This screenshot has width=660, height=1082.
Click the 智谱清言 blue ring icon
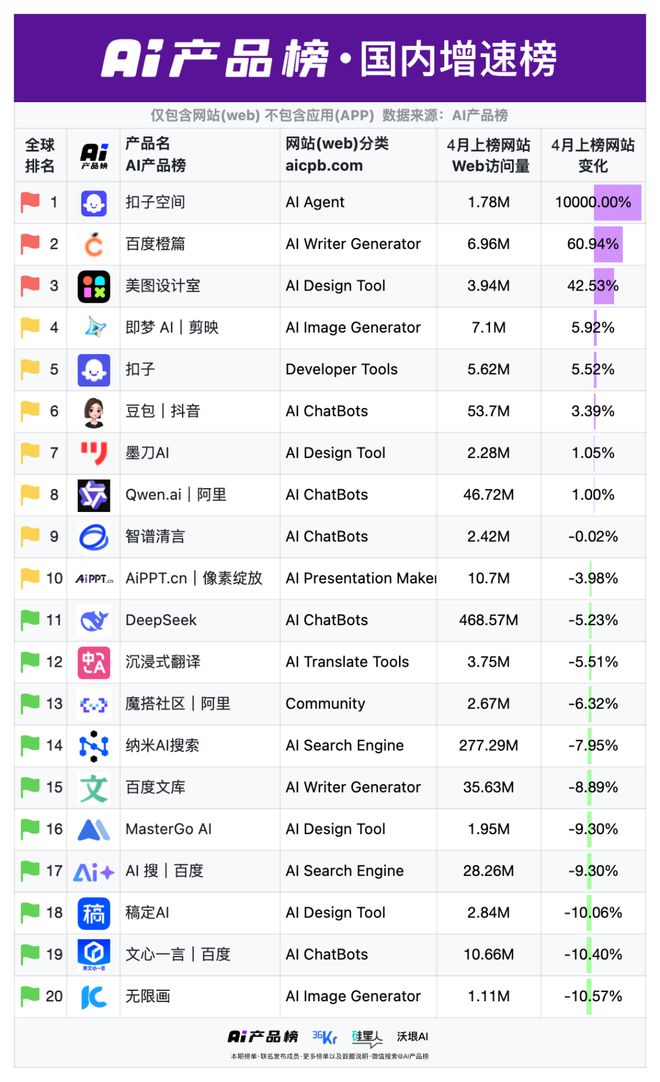tap(93, 537)
